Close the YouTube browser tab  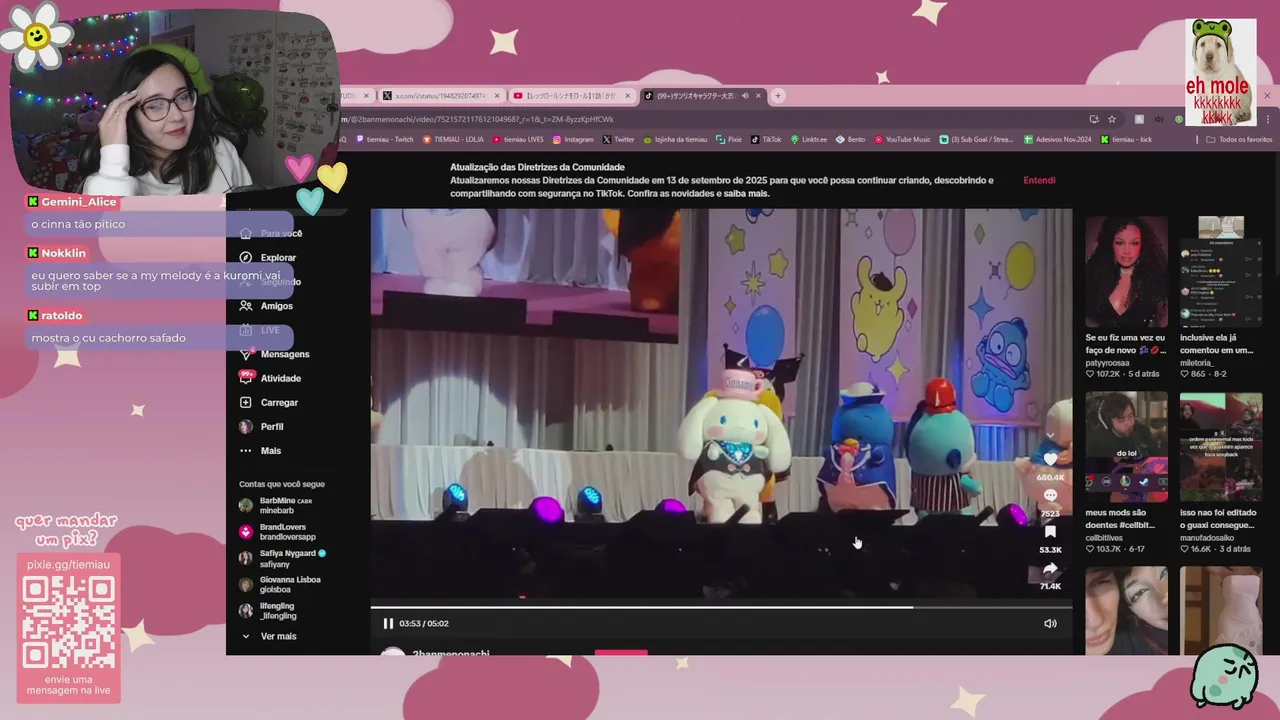pyautogui.click(x=628, y=96)
